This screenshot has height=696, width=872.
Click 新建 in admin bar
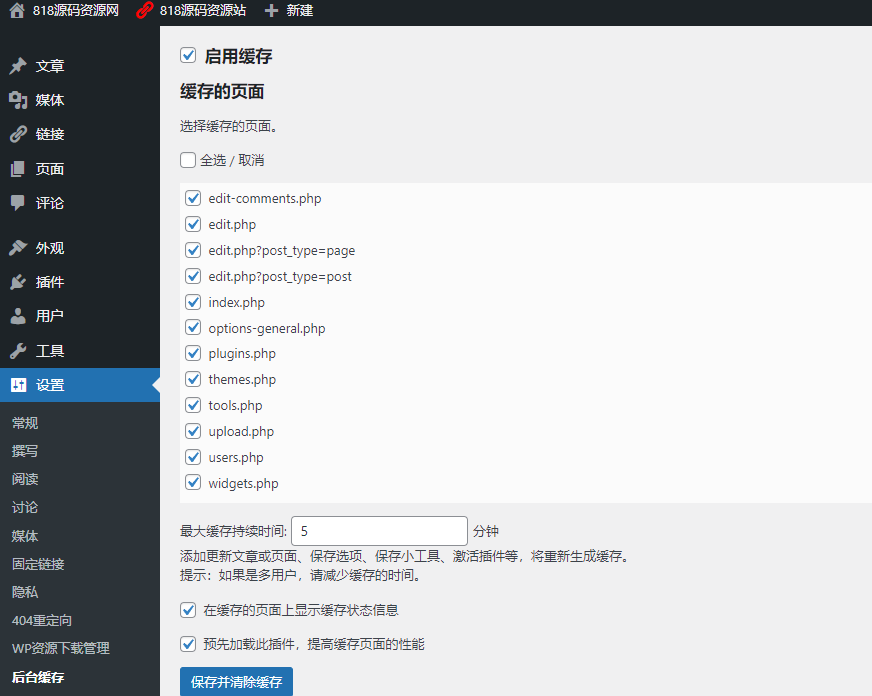(300, 11)
